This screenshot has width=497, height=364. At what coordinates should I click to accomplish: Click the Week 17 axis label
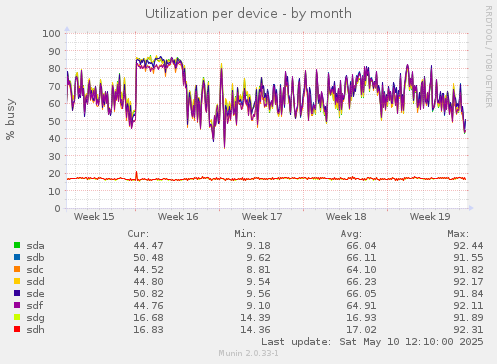pos(262,217)
